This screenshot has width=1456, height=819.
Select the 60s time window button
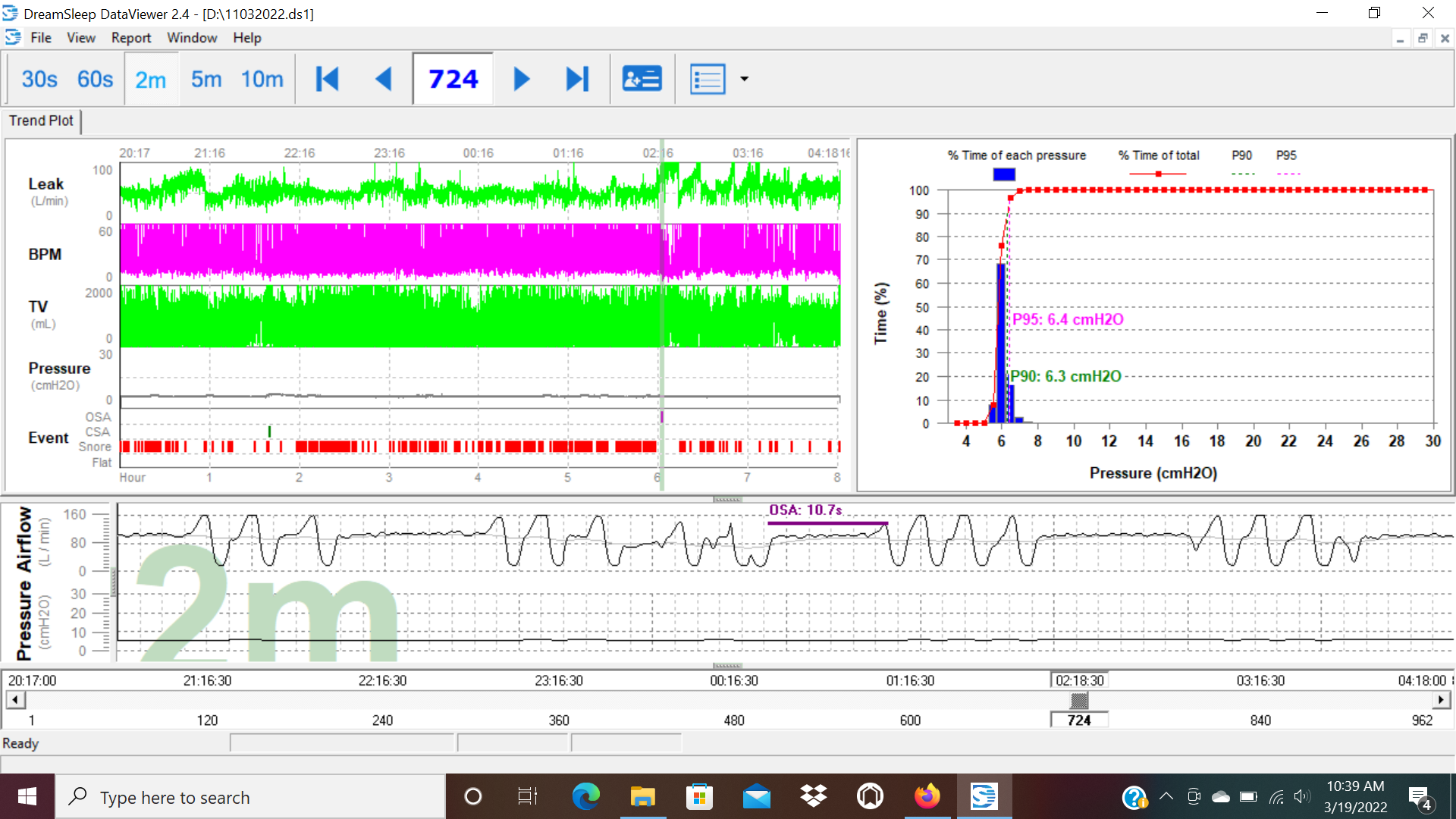pos(95,79)
